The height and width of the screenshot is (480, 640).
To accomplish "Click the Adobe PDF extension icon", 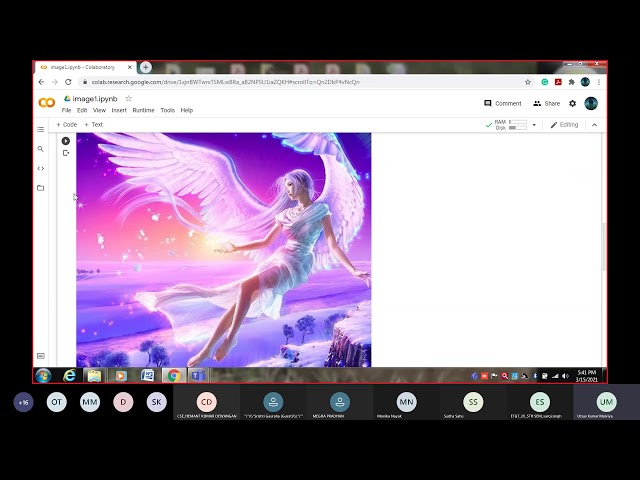I will click(558, 82).
